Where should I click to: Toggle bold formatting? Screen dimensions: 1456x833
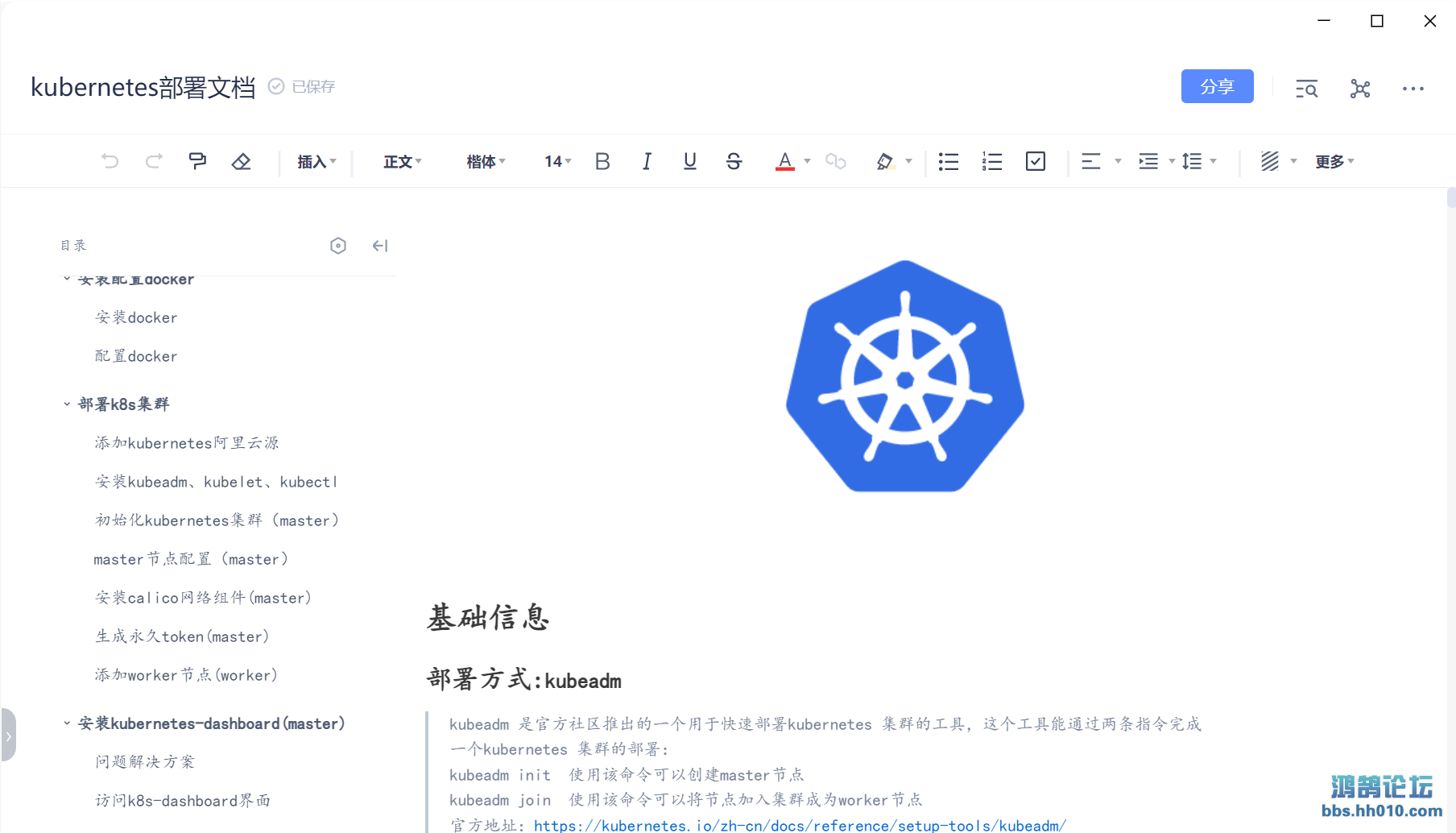602,161
